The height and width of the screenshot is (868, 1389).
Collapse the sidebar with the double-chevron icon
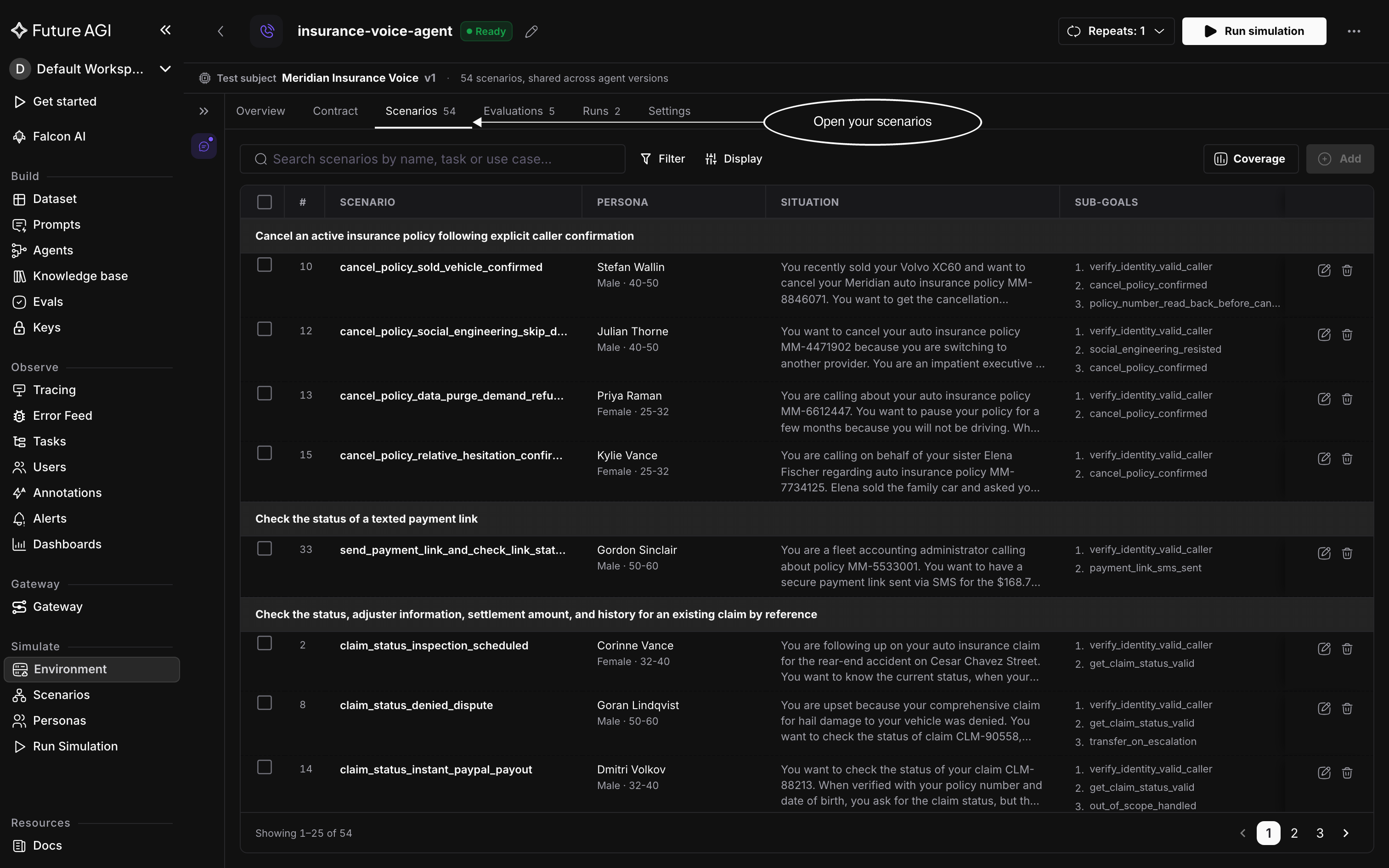[x=165, y=30]
